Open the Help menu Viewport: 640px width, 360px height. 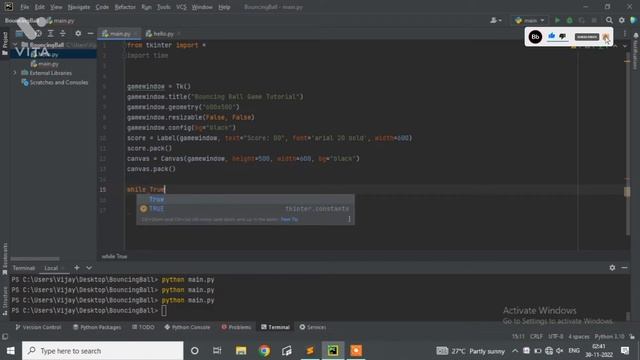pos(224,7)
